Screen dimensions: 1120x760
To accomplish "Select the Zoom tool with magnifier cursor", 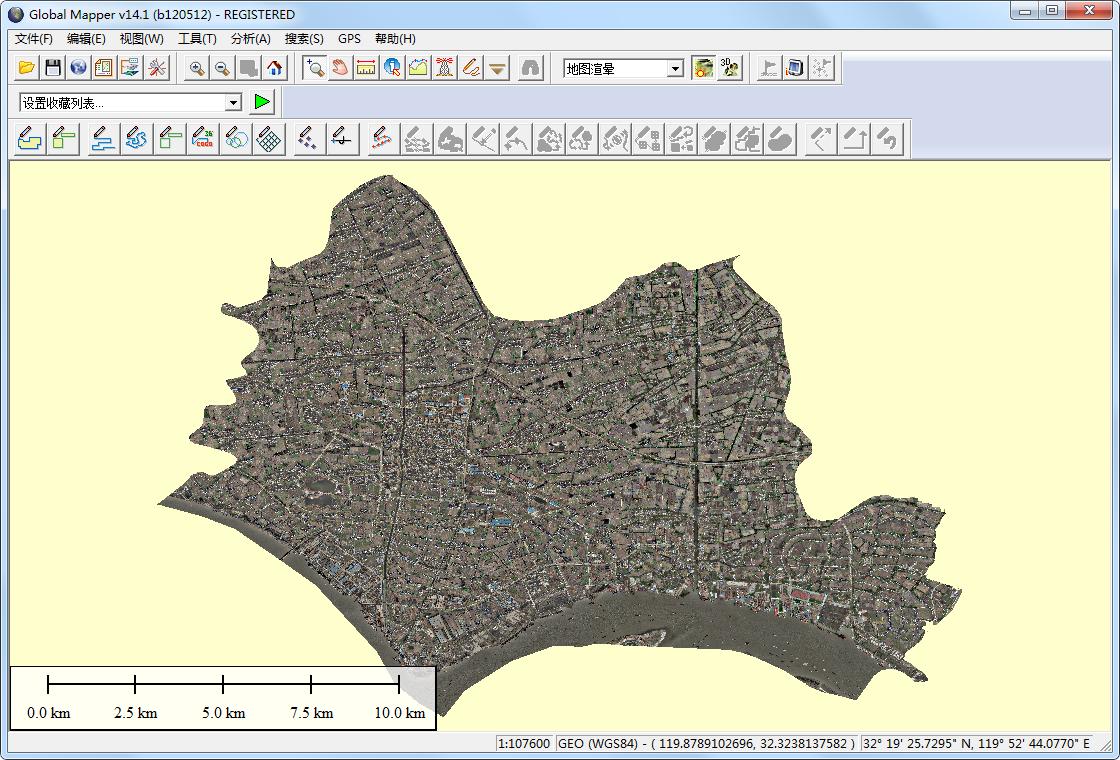I will coord(315,68).
